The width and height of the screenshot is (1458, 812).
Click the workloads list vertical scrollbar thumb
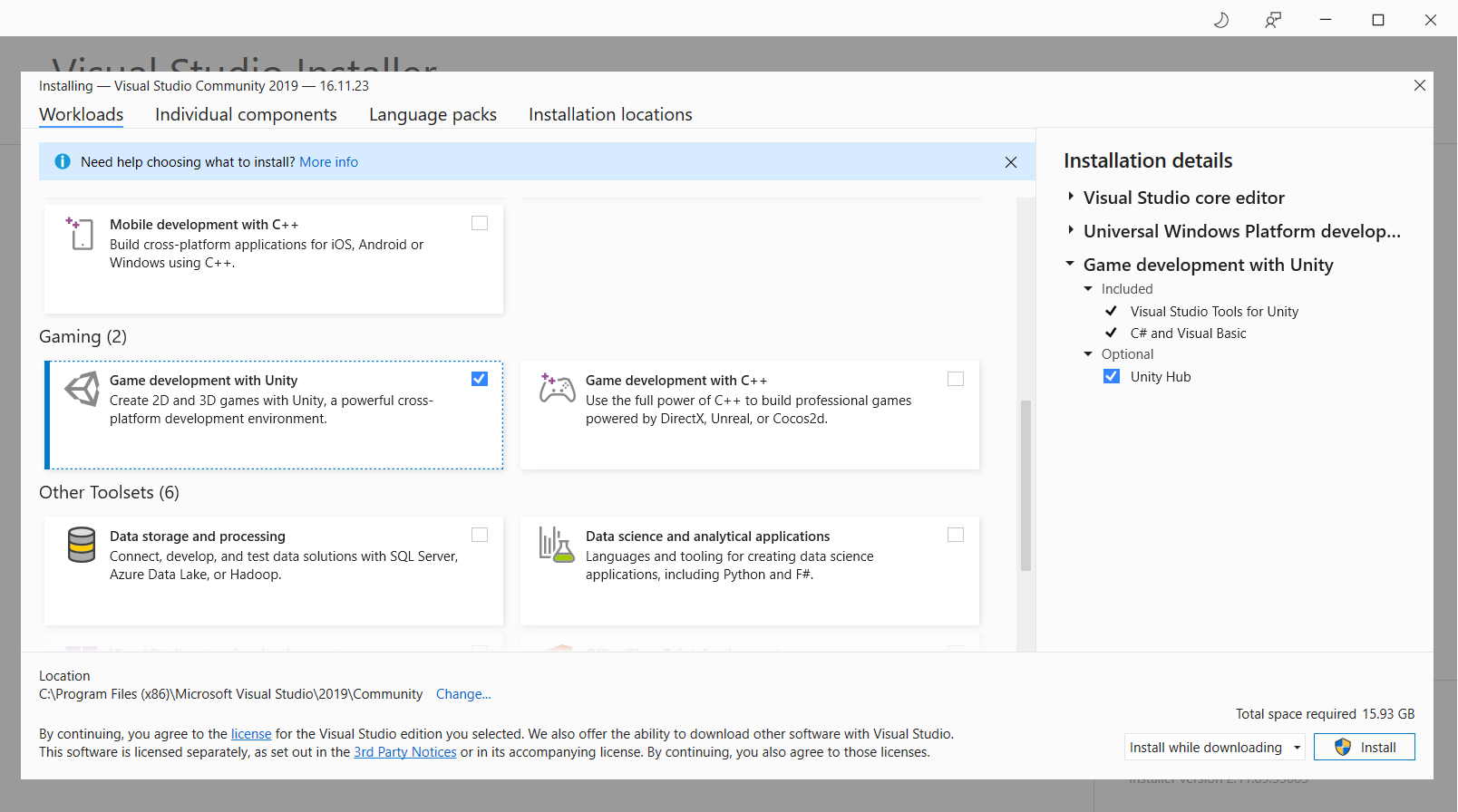coord(1025,486)
